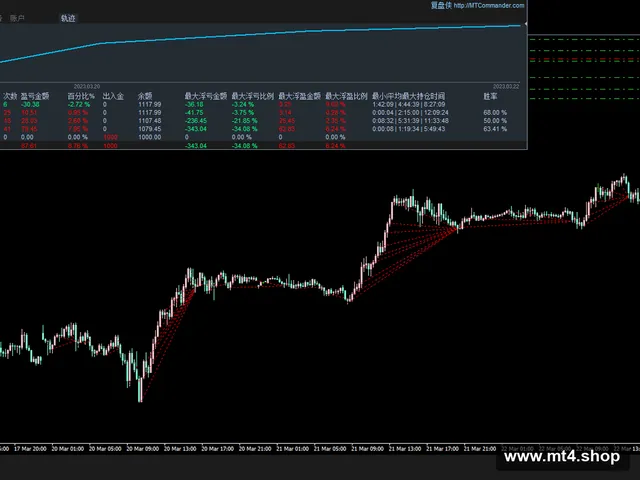Viewport: 640px width, 480px height.
Task: Click the 20 Mar 17:00 time axis label
Action: (x=218, y=449)
